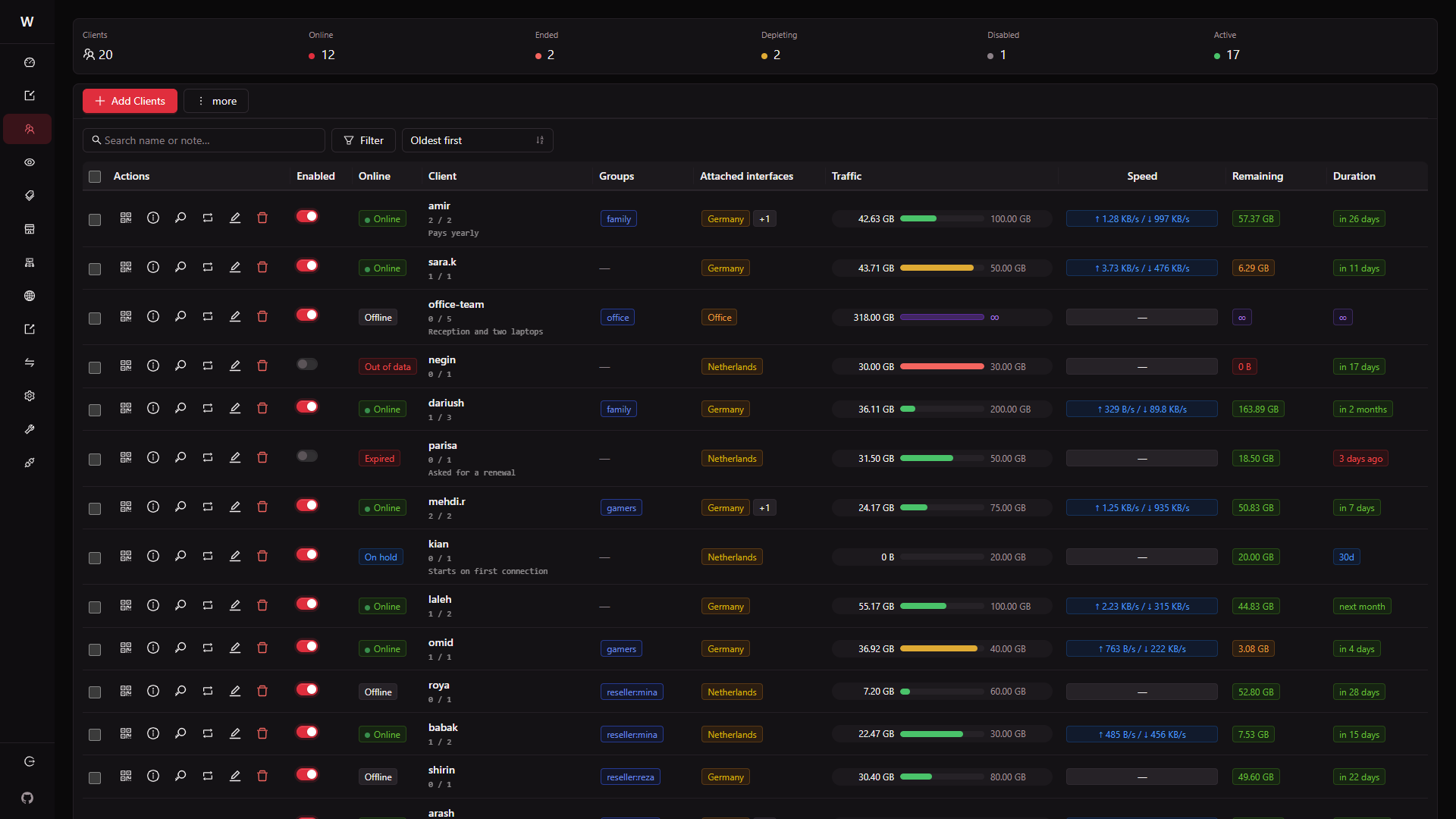
Task: Enable client parisa via enabled switch
Action: point(307,456)
